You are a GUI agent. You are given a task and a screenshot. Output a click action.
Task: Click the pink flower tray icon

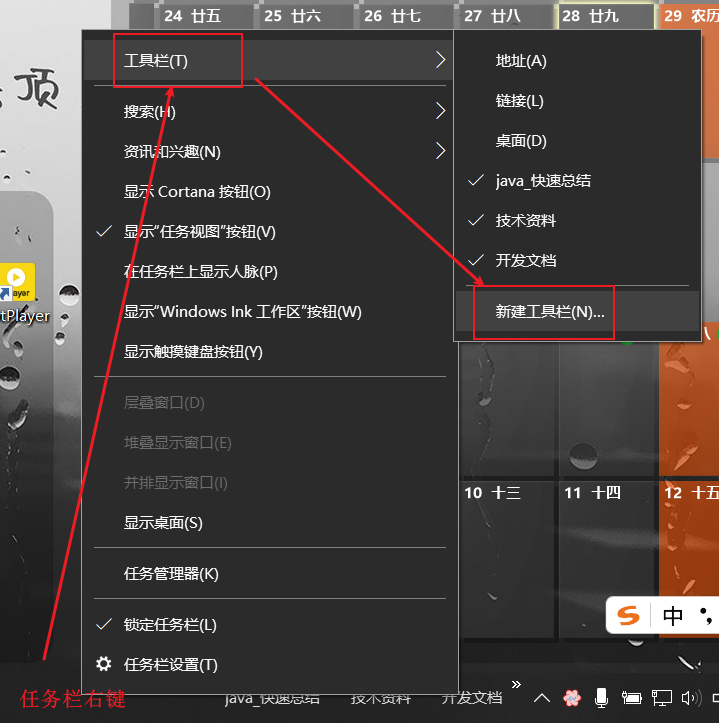572,697
